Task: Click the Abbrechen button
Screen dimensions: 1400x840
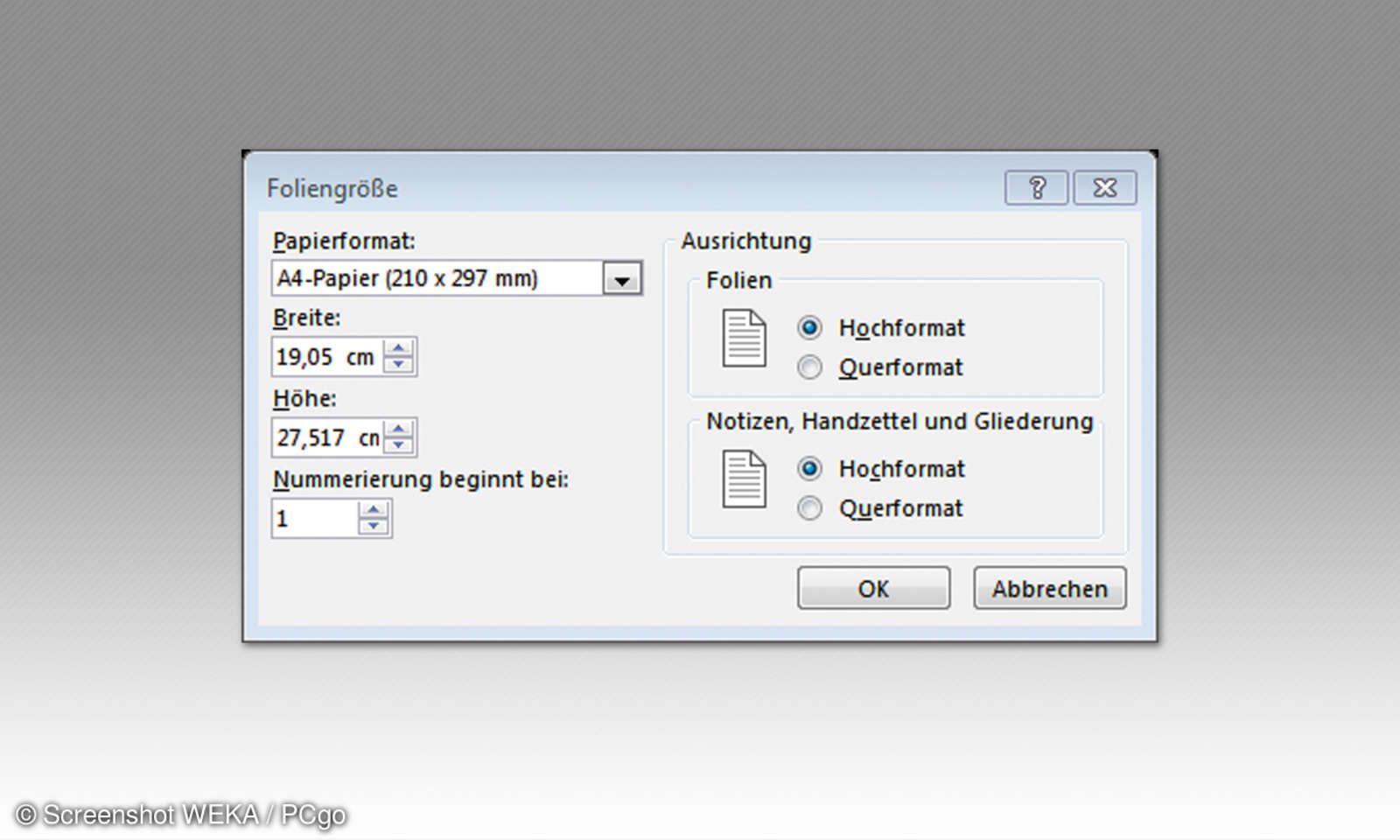Action: coord(1050,588)
